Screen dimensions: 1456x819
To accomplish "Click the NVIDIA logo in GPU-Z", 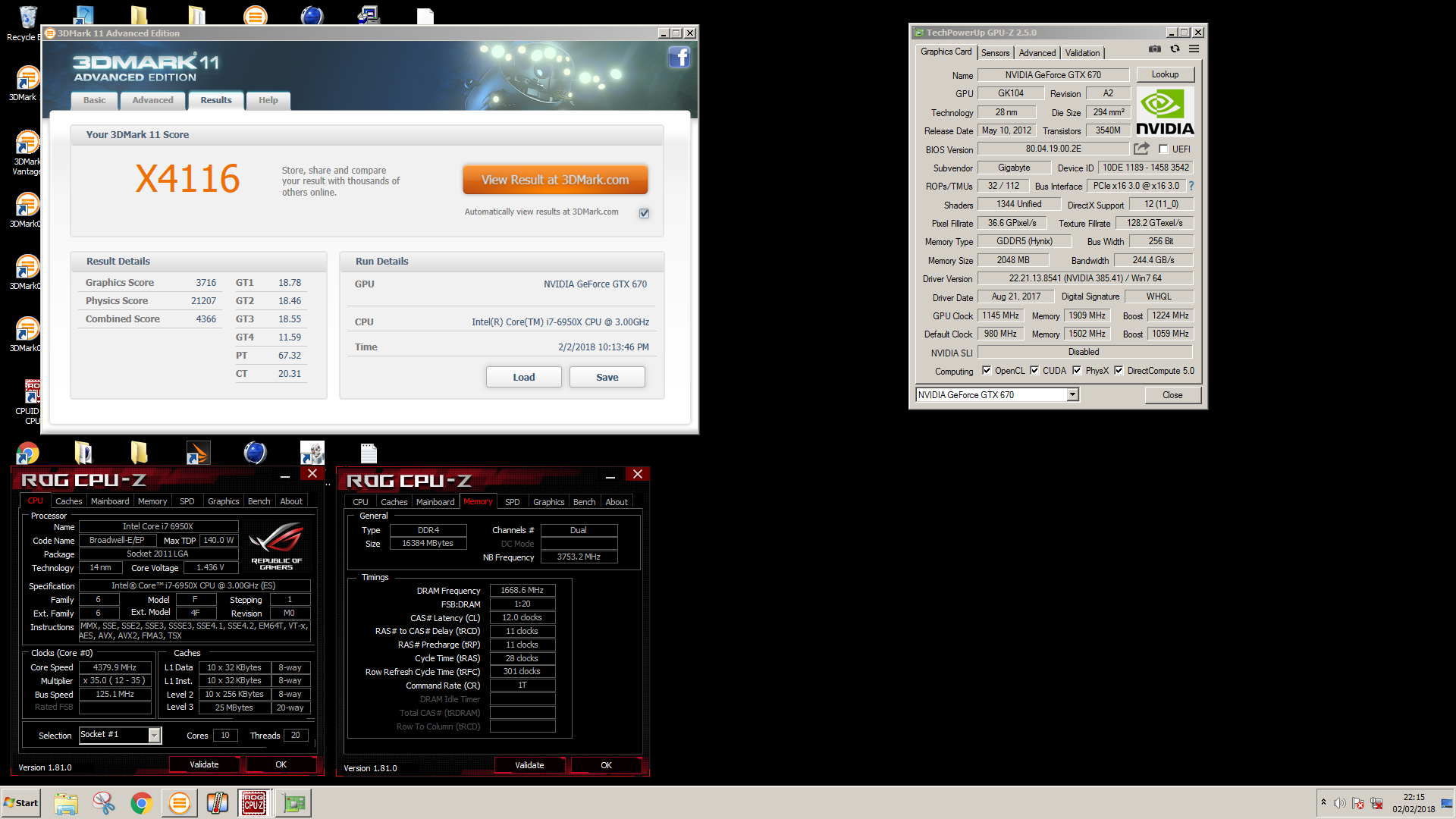I will [x=1165, y=112].
